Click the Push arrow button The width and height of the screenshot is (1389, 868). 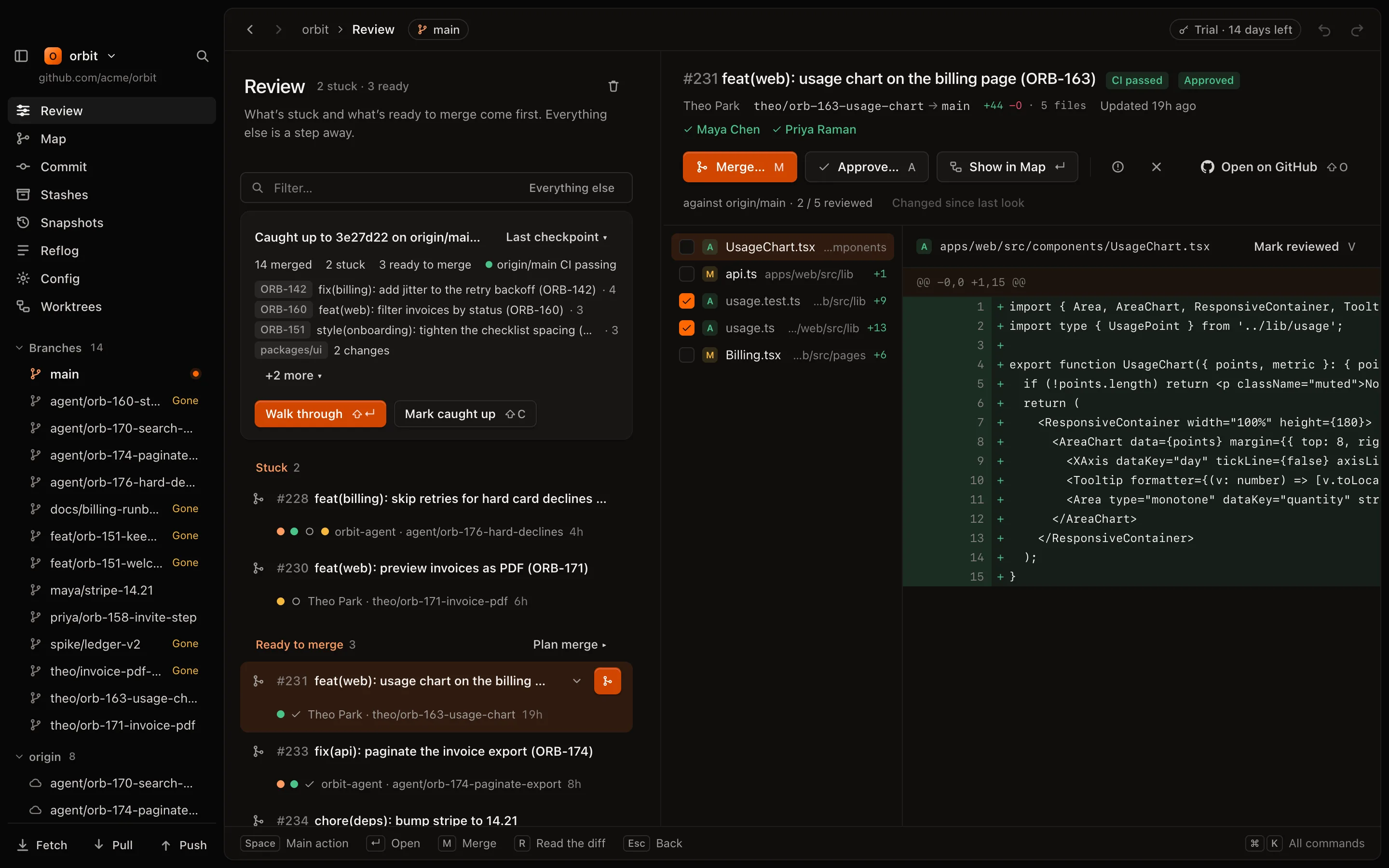[x=184, y=845]
